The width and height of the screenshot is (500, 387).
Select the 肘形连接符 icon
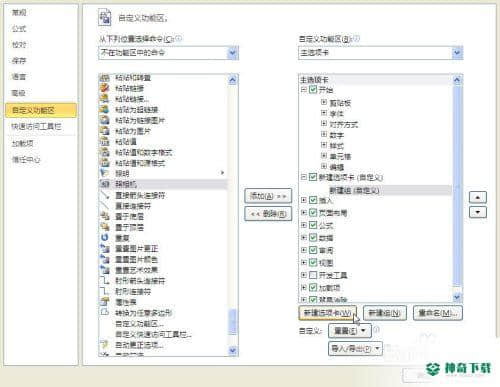point(105,291)
